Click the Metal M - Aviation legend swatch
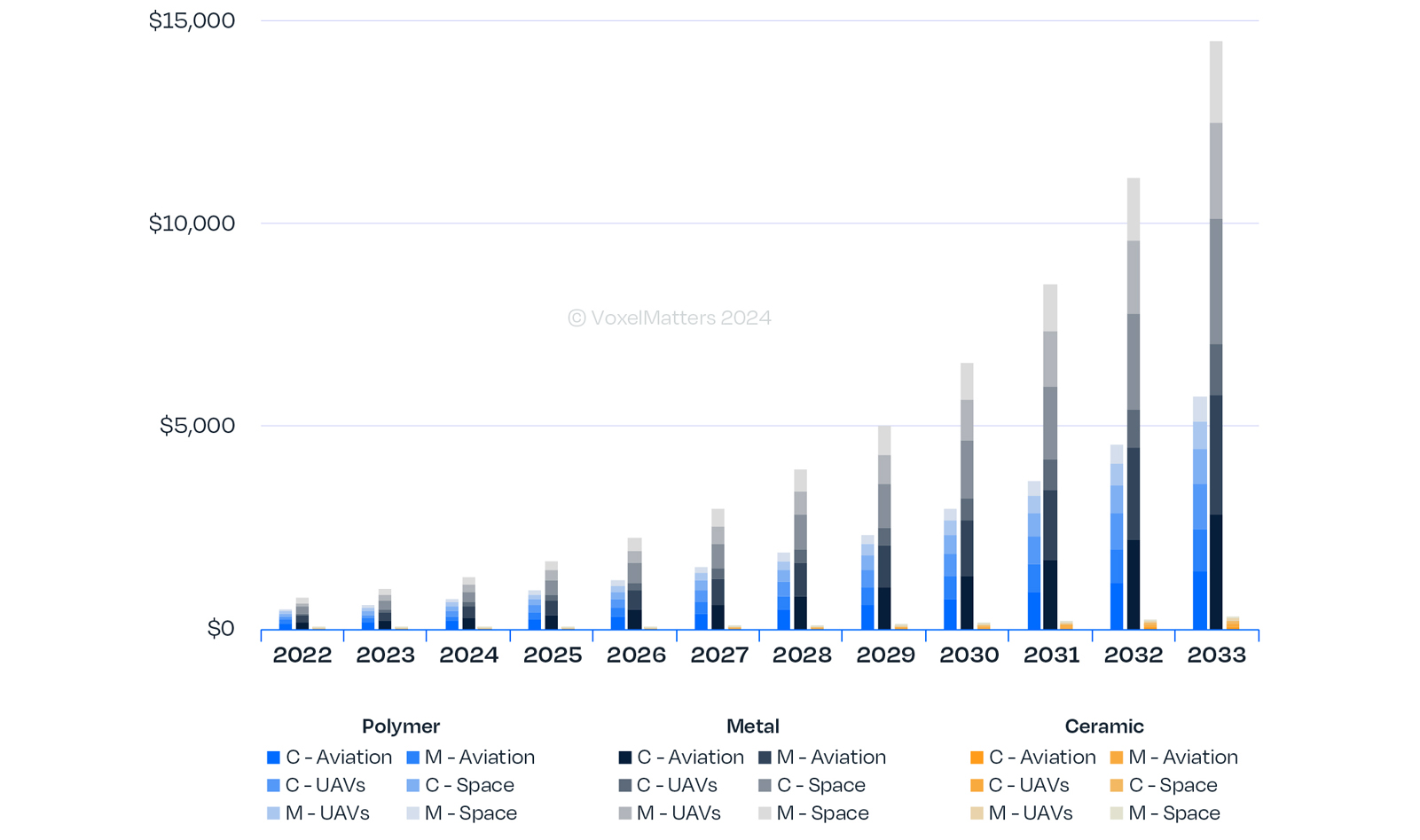Viewport: 1420px width, 840px height. coord(765,758)
